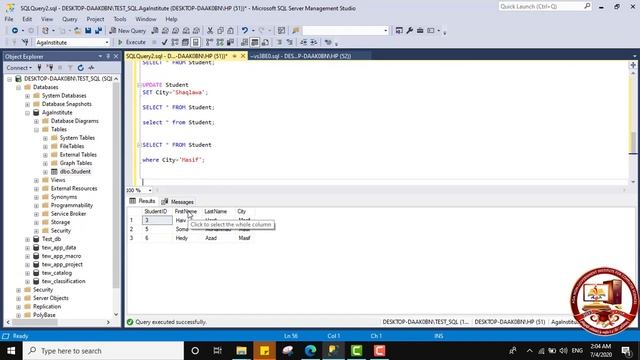Screen dimensions: 640x360
Task: Expand the Database Snapshots node
Action: (x=27, y=104)
